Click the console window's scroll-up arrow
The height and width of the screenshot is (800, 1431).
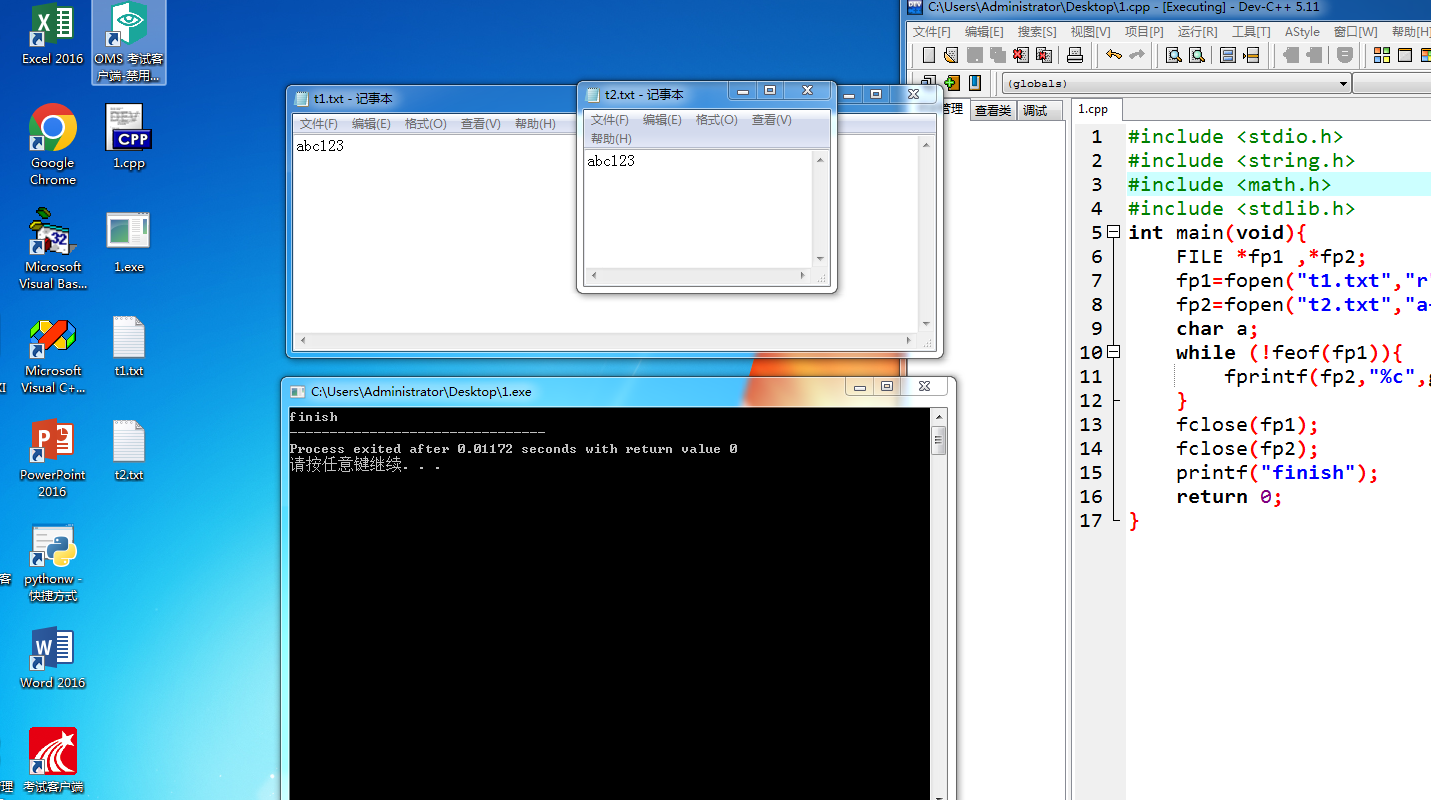938,417
